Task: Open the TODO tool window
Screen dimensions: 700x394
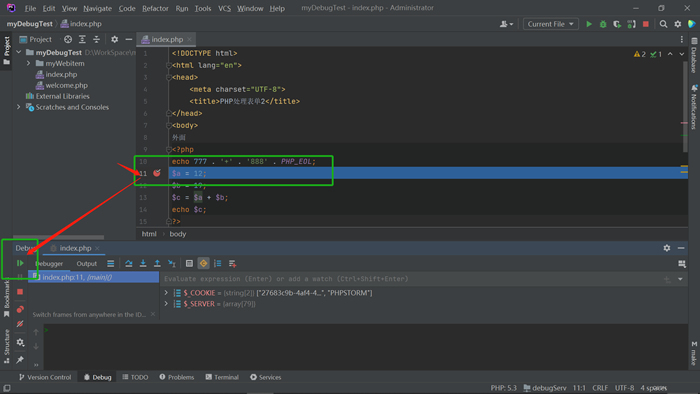Action: (x=135, y=377)
